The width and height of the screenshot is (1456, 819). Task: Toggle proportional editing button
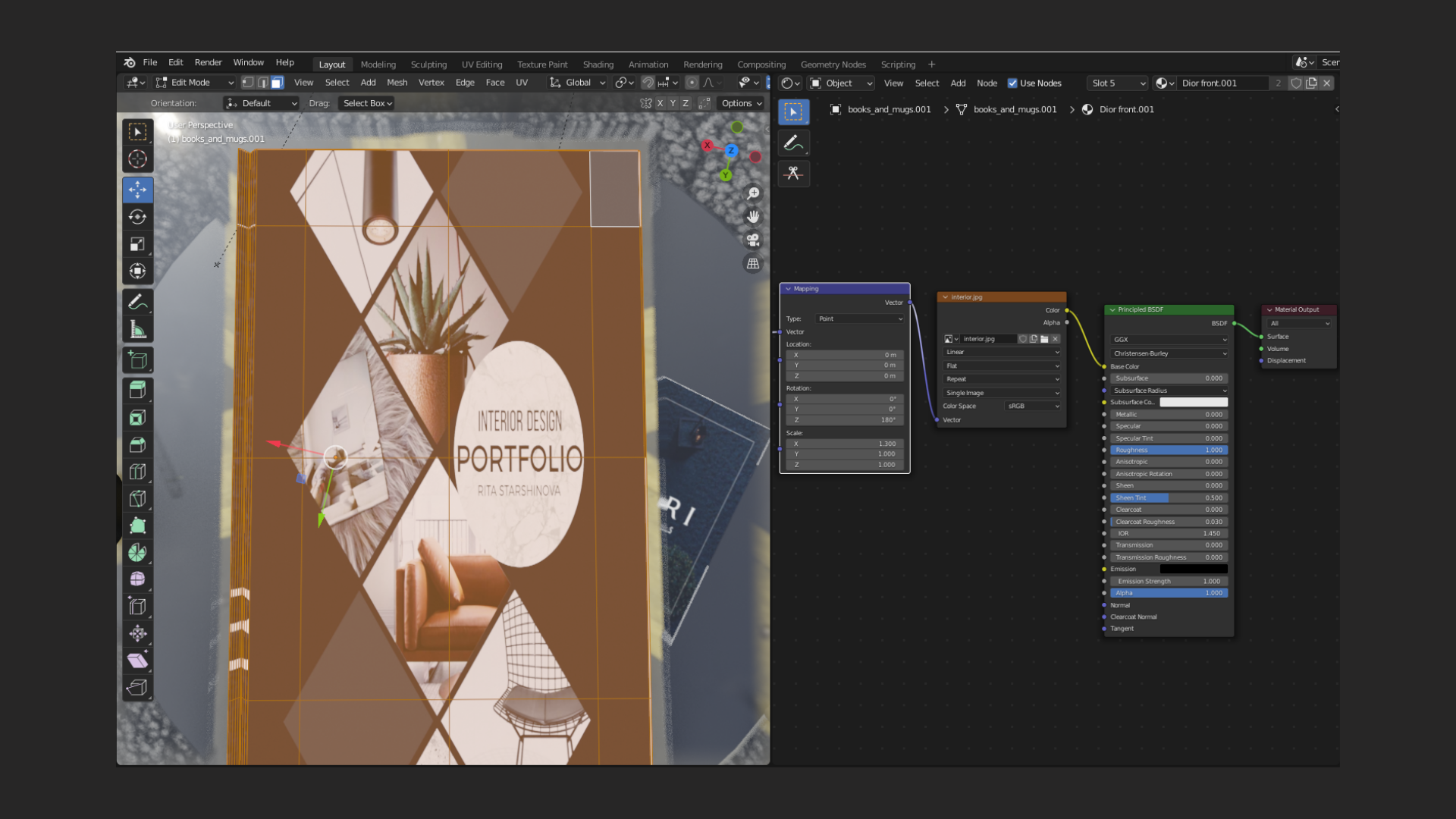click(x=692, y=83)
